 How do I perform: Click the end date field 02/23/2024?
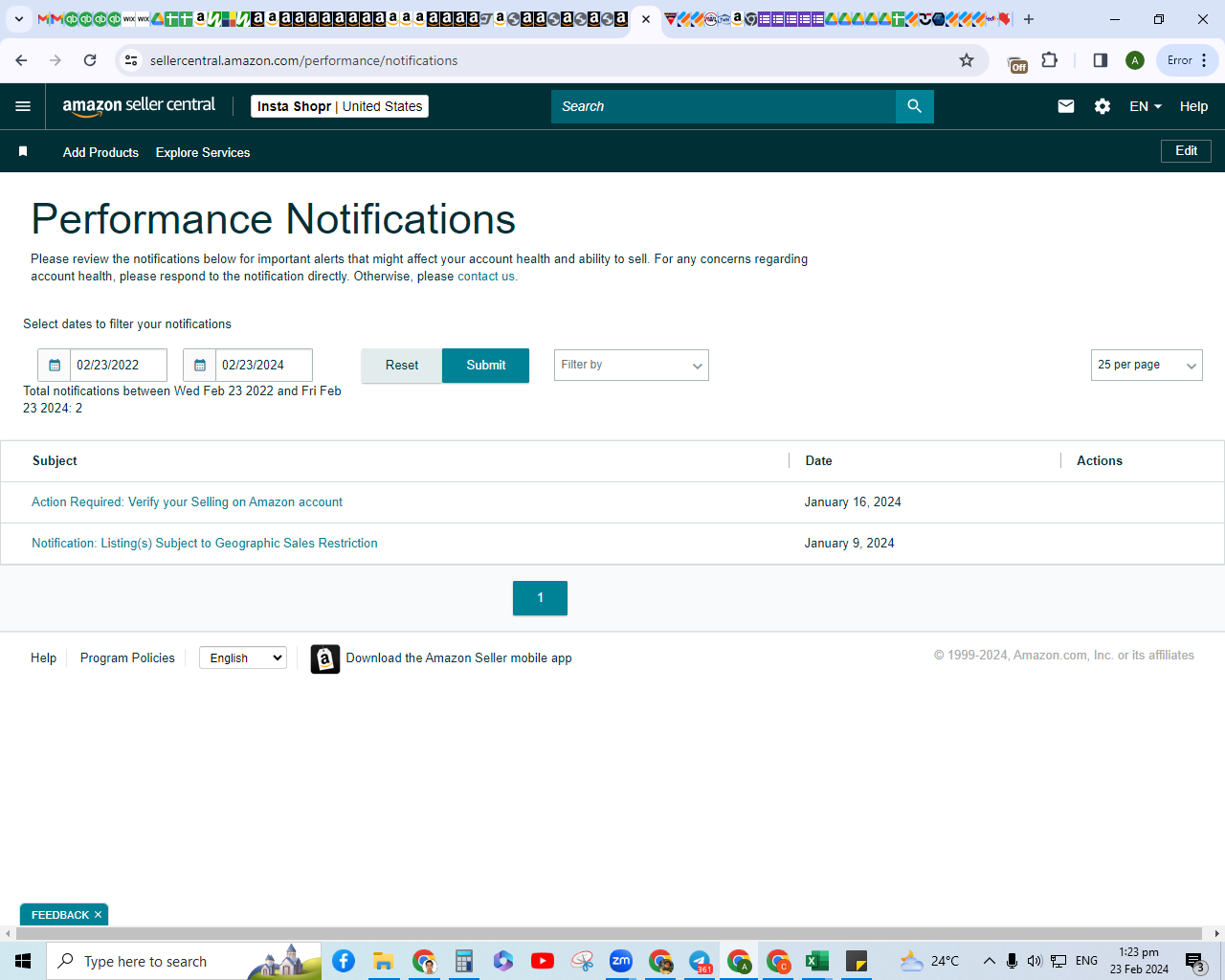(264, 365)
